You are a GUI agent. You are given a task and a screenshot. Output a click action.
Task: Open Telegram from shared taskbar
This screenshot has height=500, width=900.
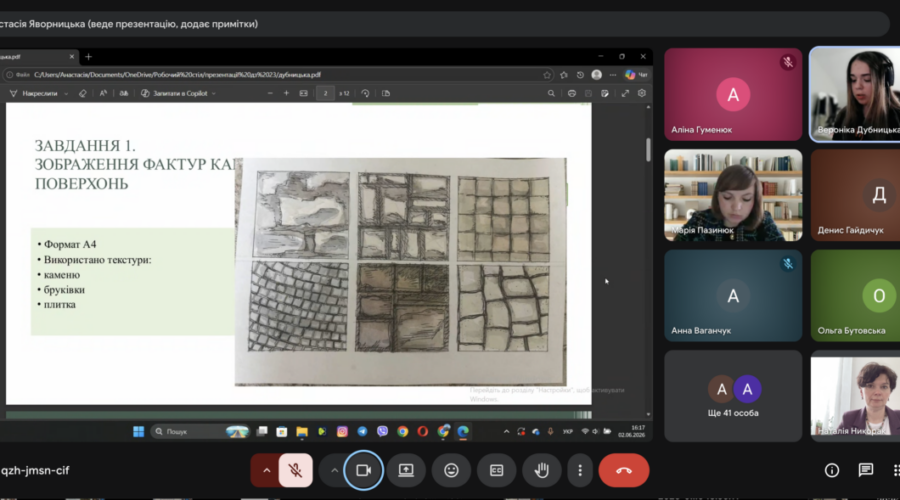362,431
